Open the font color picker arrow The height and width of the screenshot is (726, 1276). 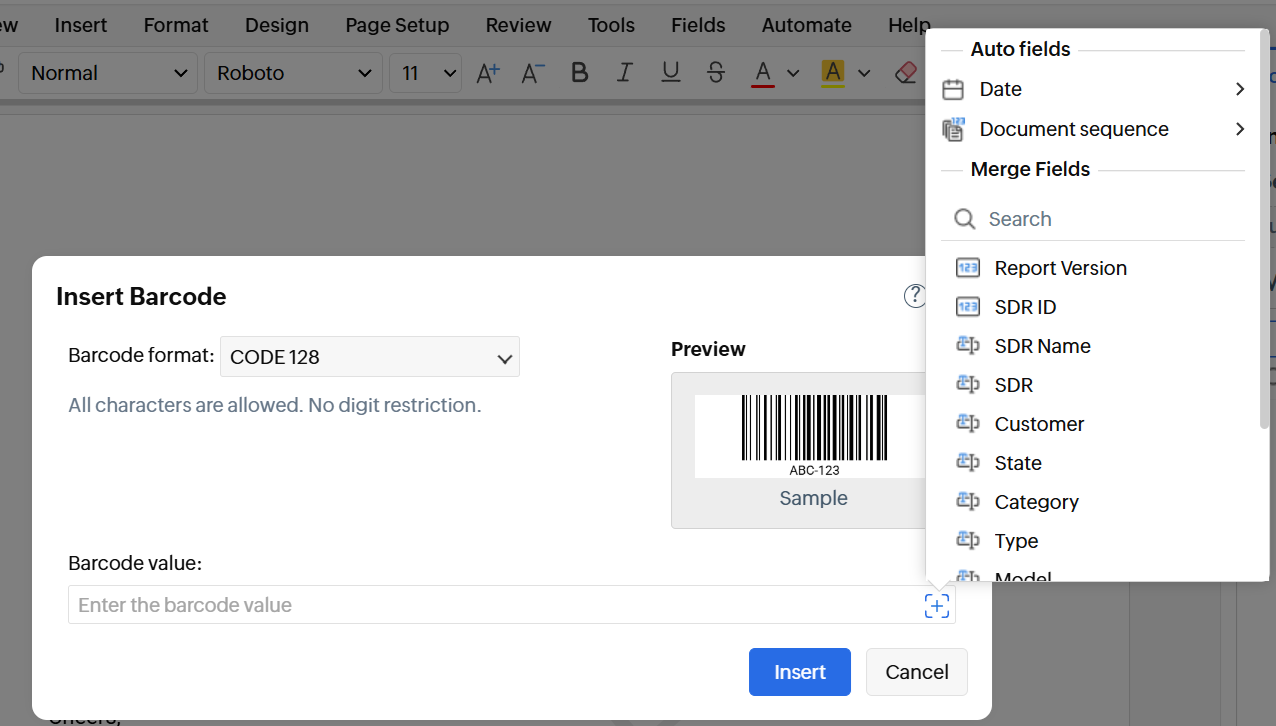coord(793,73)
